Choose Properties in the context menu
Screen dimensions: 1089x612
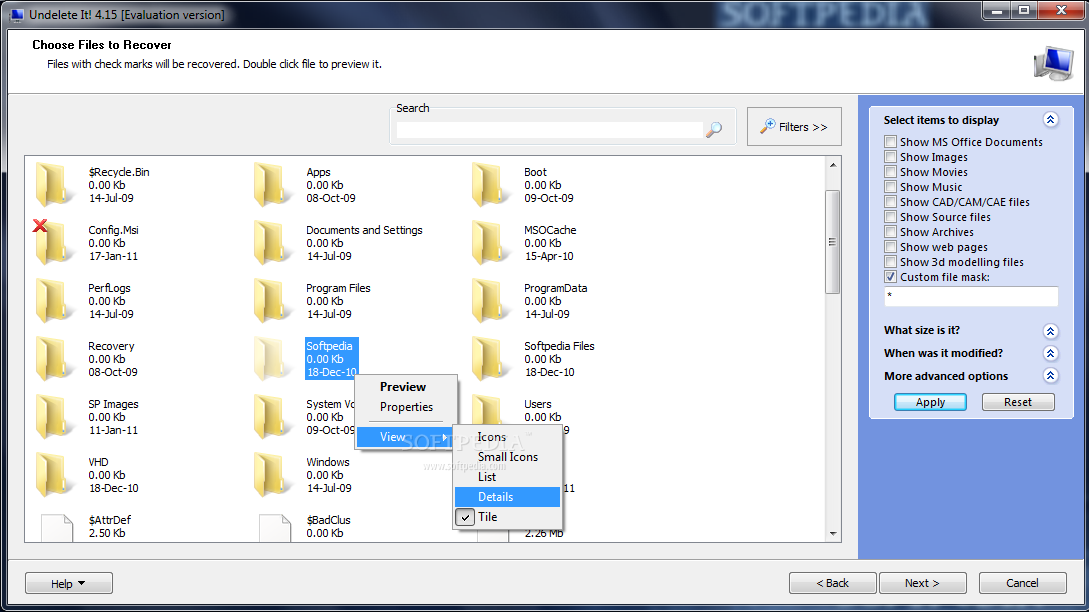tap(406, 407)
